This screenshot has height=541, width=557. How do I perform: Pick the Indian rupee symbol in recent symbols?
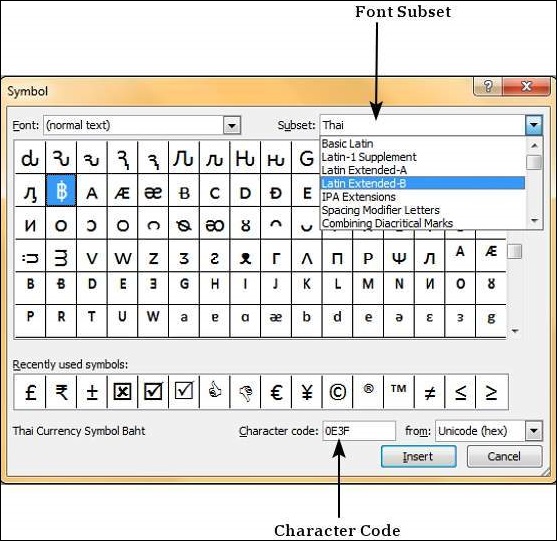tap(61, 392)
